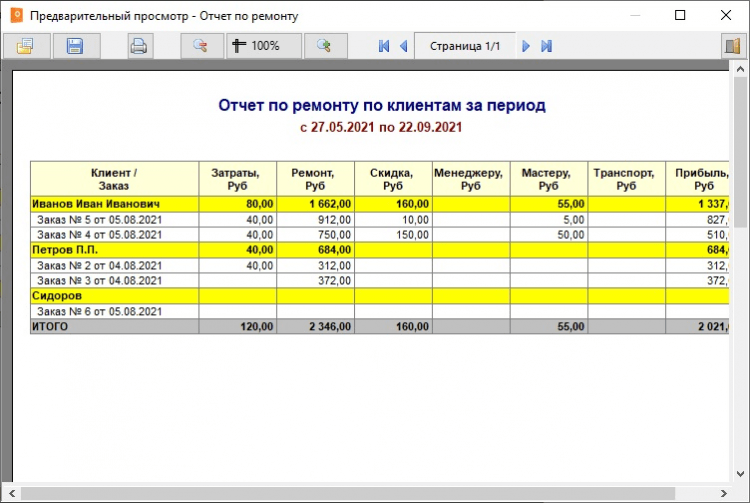Maximize the preview window

pos(680,15)
